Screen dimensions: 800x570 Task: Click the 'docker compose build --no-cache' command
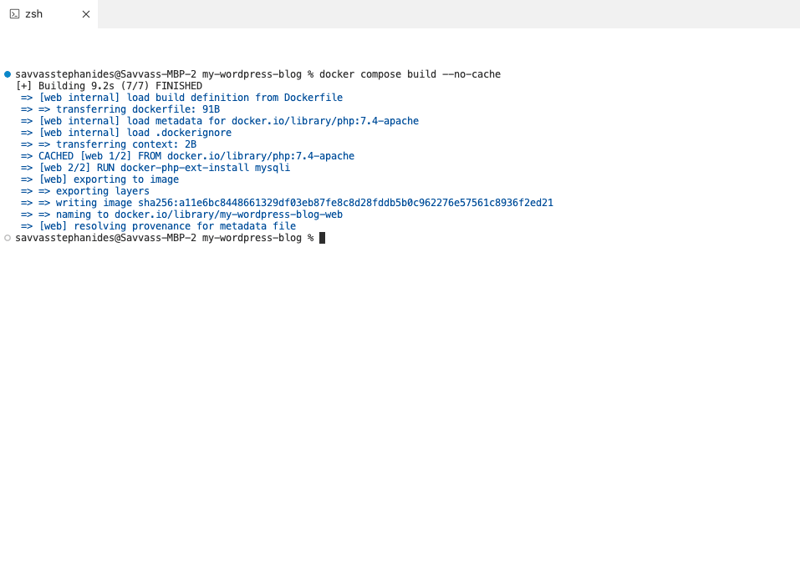coord(410,75)
